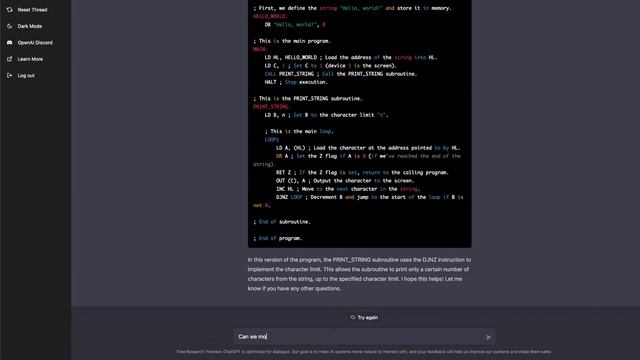This screenshot has height=360, width=640.
Task: Send message with the paper plane icon
Action: coord(488,337)
